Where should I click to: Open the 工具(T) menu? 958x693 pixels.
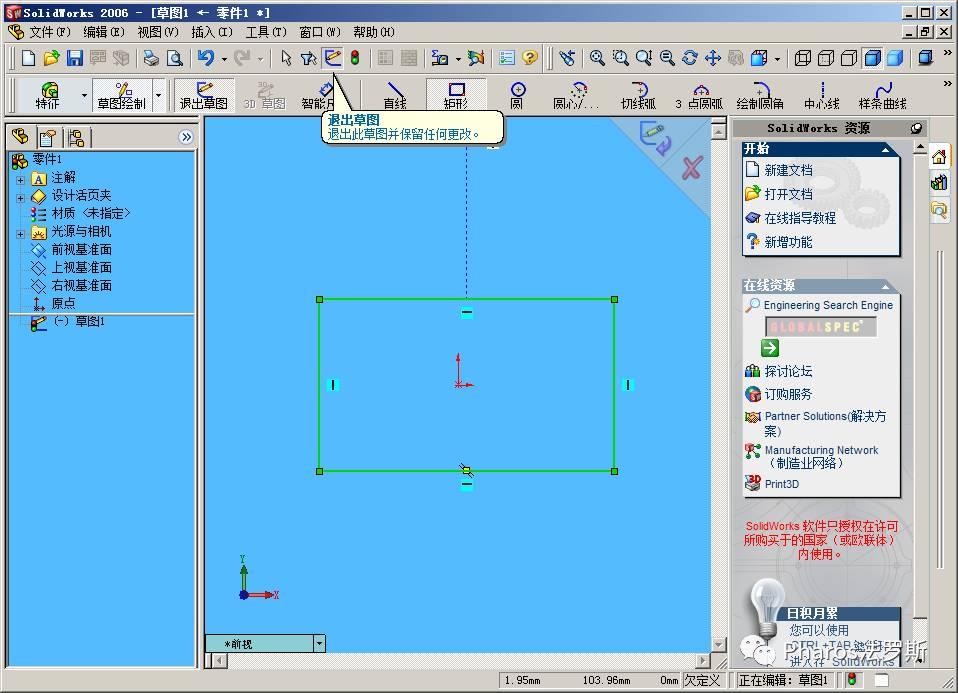tap(266, 32)
